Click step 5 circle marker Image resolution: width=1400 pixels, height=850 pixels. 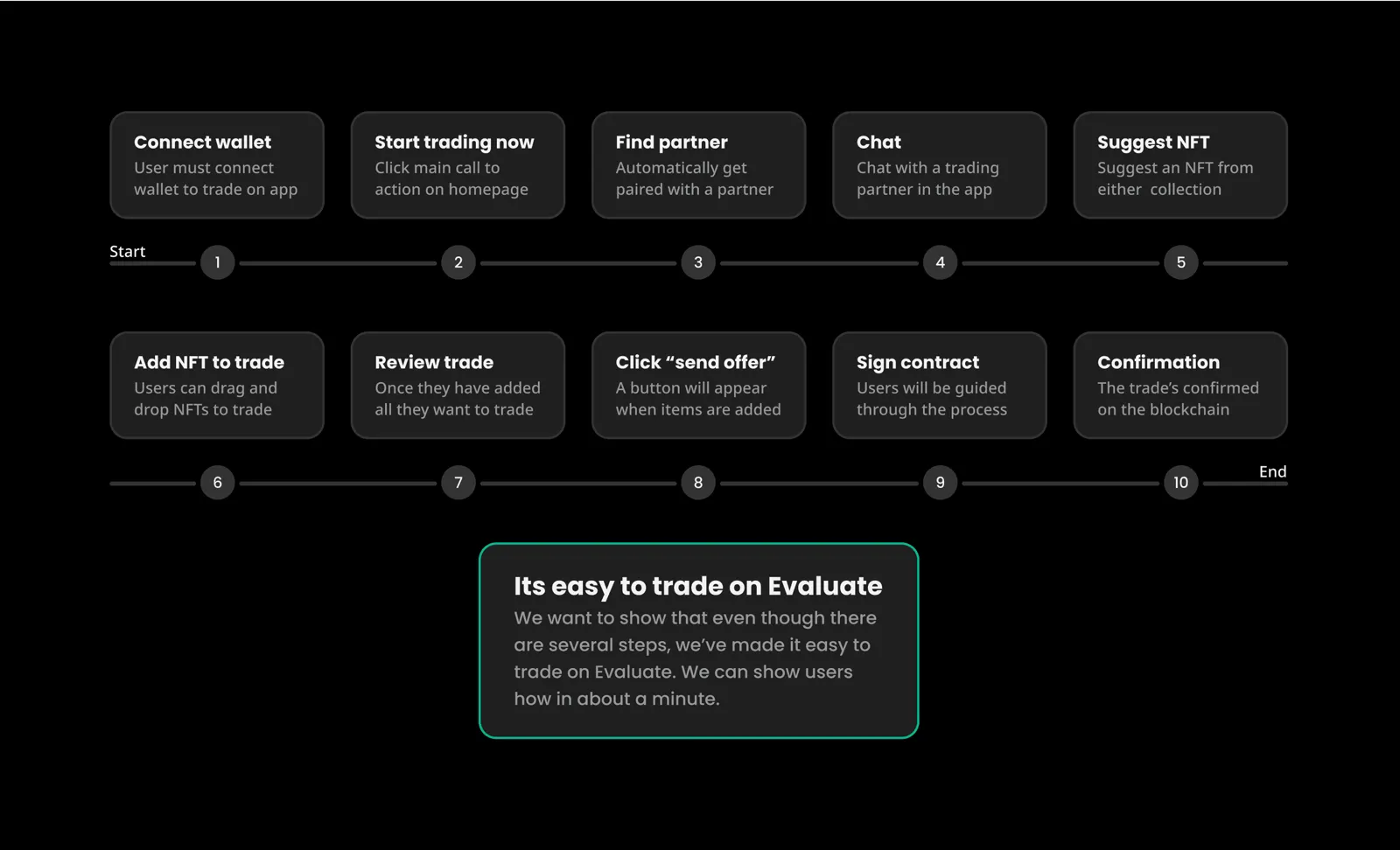(1180, 262)
